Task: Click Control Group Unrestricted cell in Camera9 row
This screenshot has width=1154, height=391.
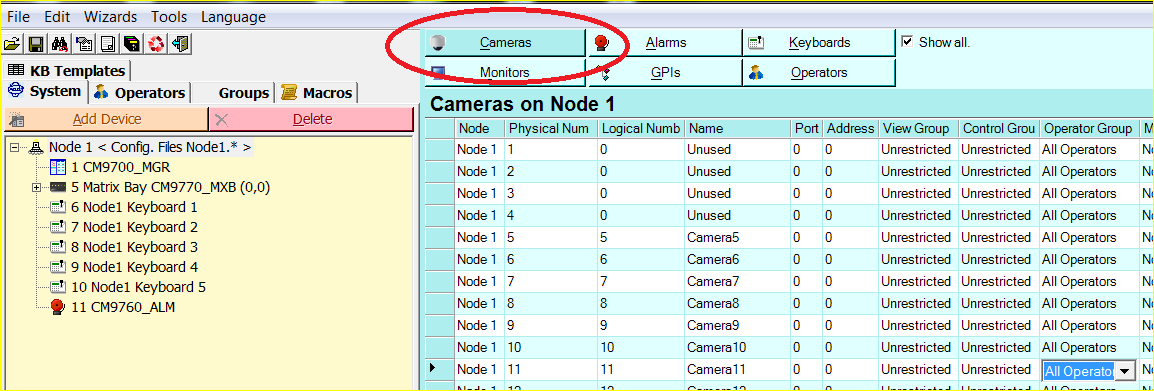Action: coord(999,325)
